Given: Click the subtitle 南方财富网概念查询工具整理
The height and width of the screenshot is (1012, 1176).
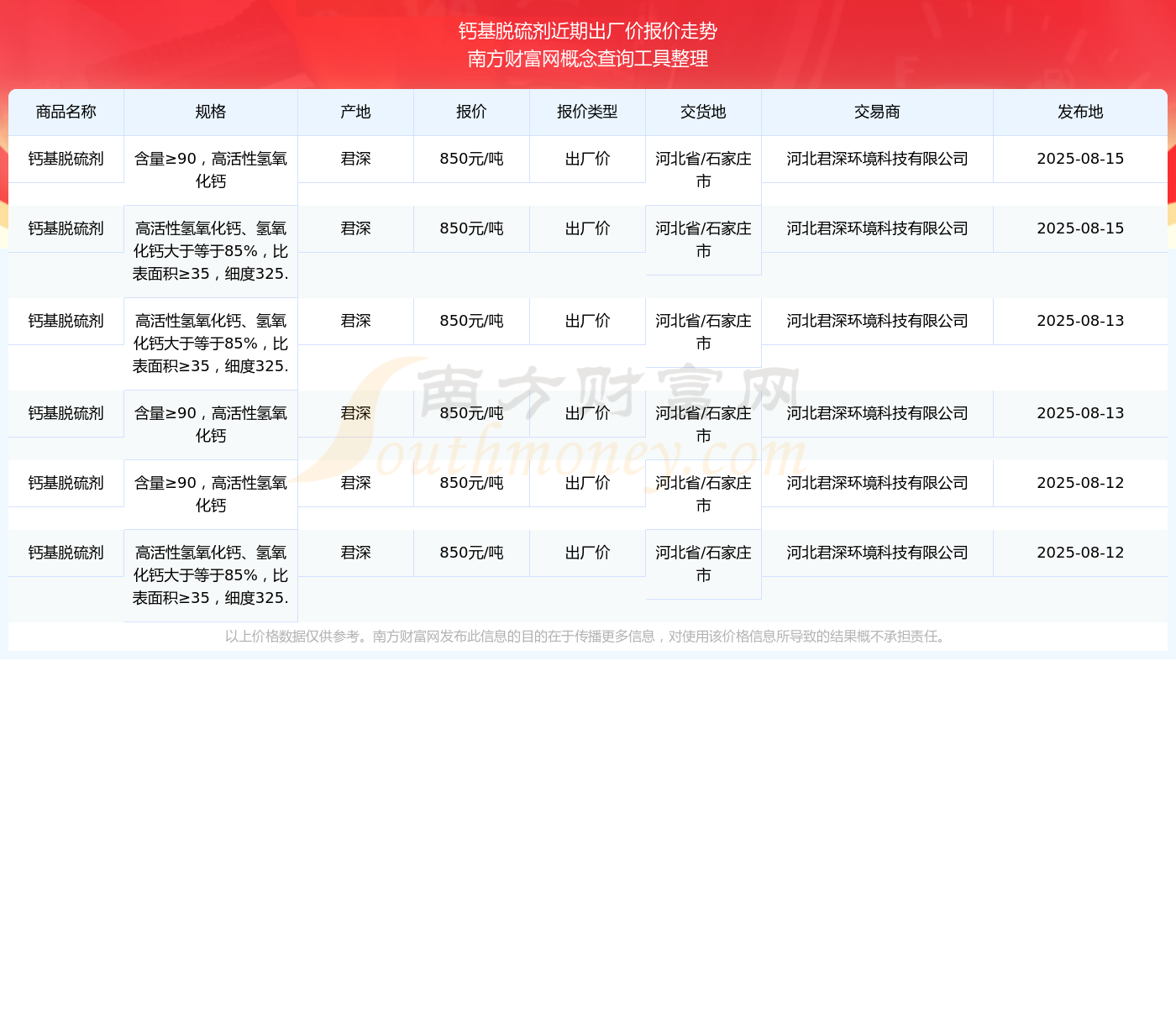Looking at the screenshot, I should tap(588, 59).
